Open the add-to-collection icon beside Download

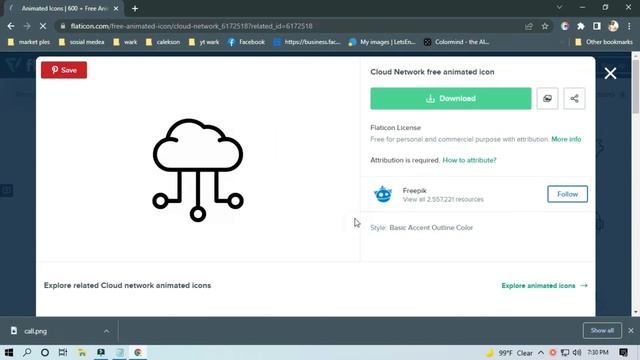click(x=547, y=98)
